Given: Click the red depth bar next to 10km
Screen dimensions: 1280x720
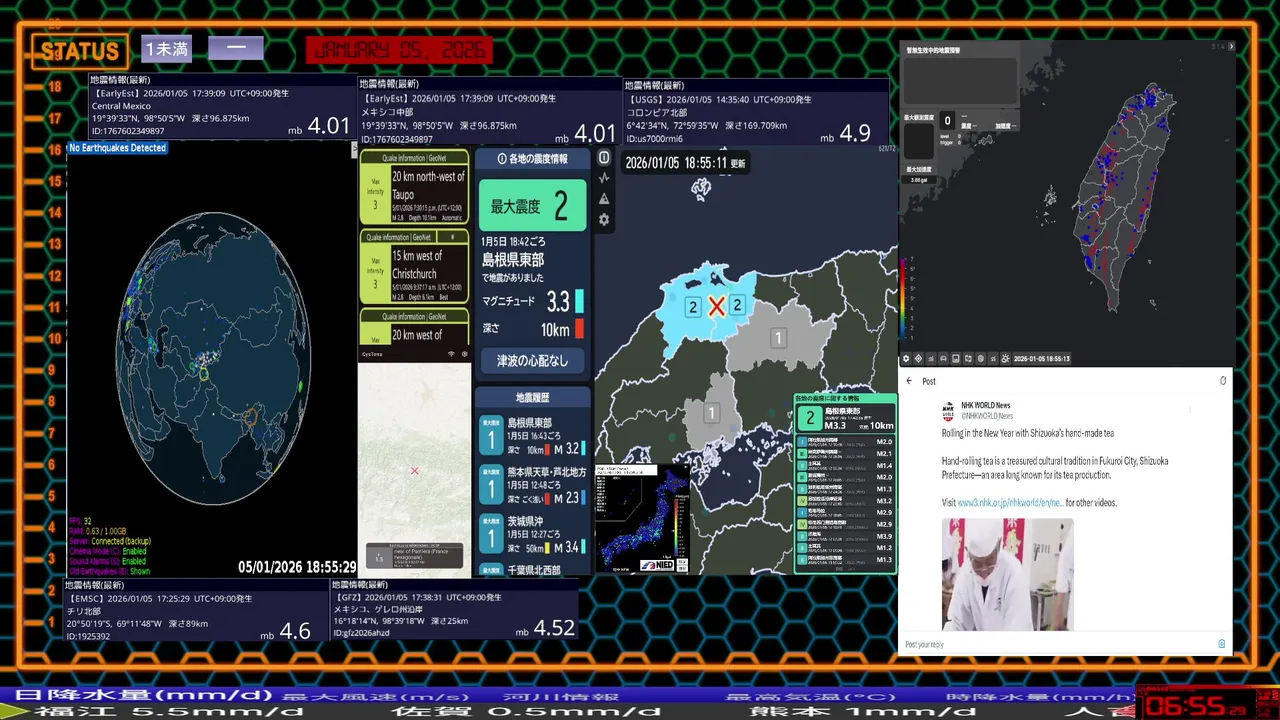Looking at the screenshot, I should click(x=579, y=328).
